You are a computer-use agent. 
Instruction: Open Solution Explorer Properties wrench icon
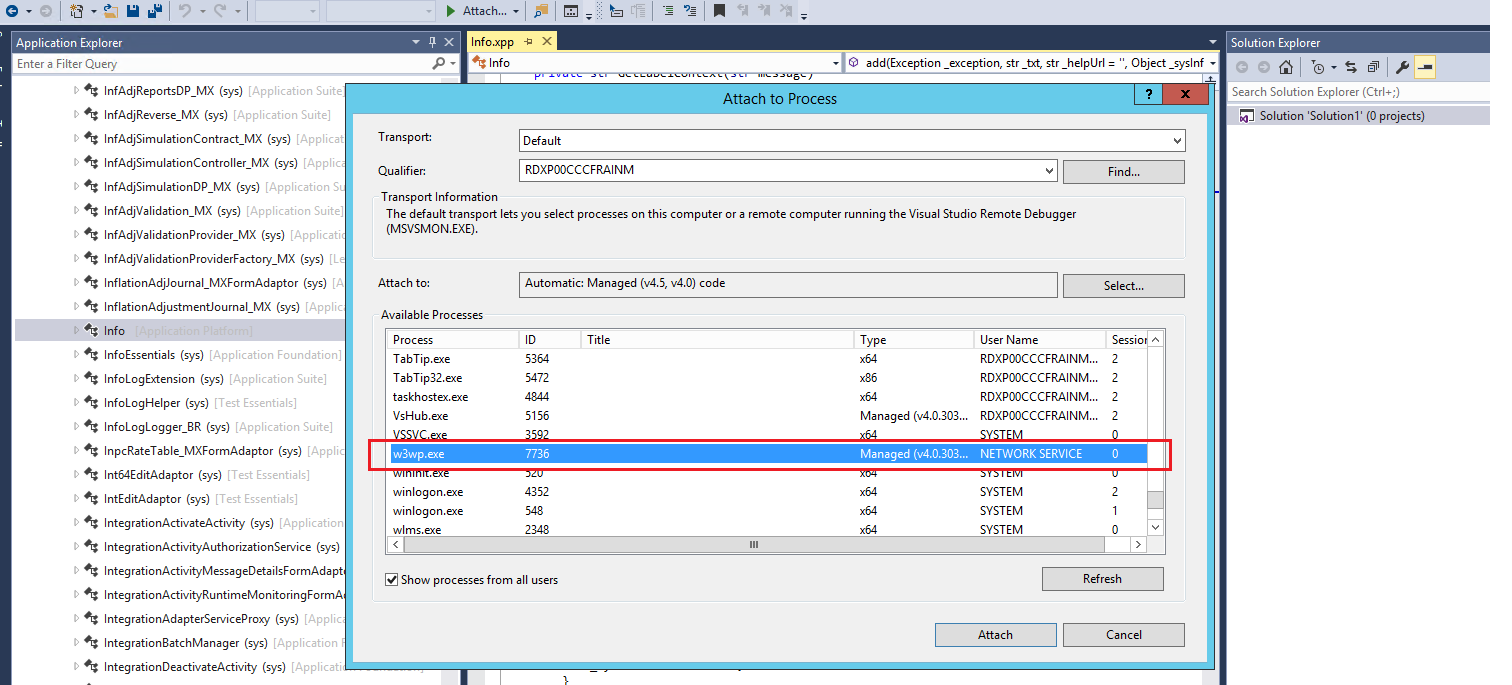pos(1402,67)
